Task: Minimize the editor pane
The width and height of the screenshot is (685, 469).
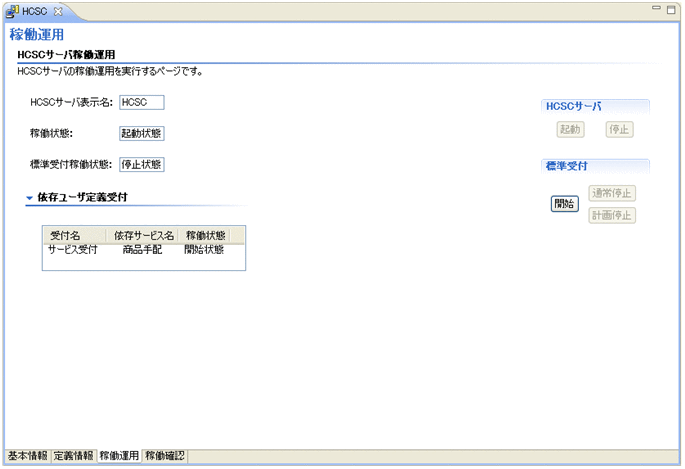Action: coord(656,8)
